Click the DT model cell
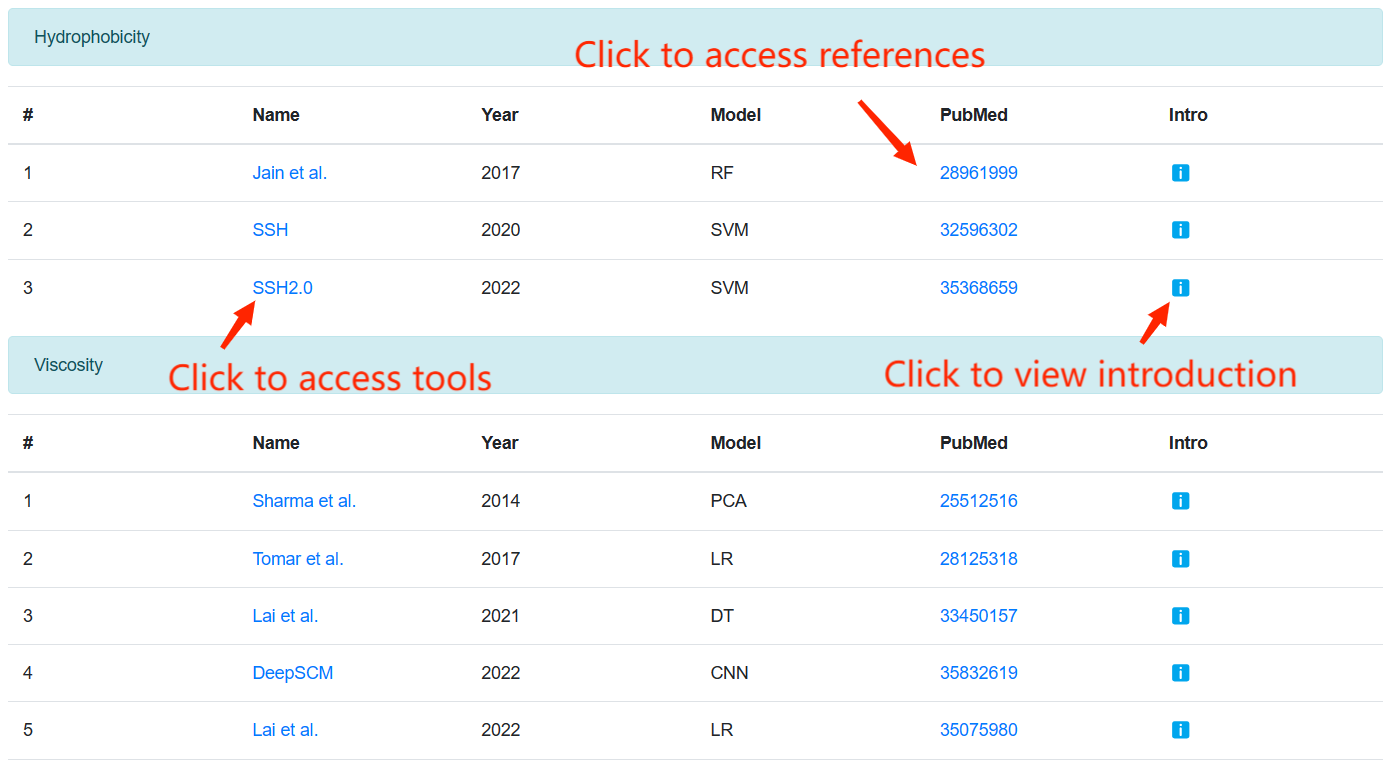The image size is (1392, 764). click(722, 616)
